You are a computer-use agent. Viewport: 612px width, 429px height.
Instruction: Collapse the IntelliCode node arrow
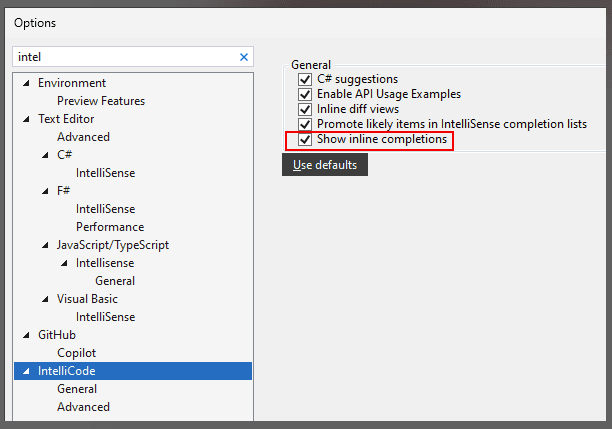pyautogui.click(x=26, y=371)
